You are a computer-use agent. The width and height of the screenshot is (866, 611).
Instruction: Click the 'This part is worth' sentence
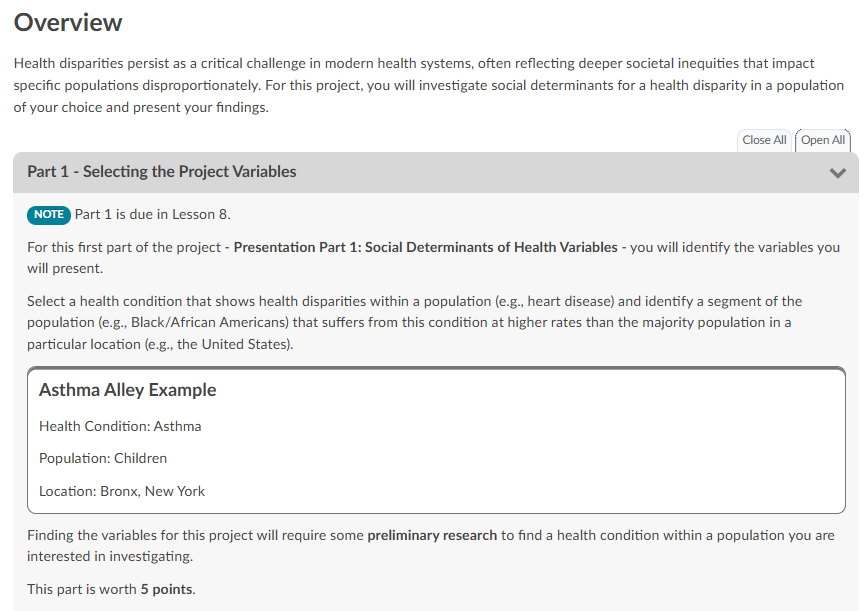tap(82, 589)
